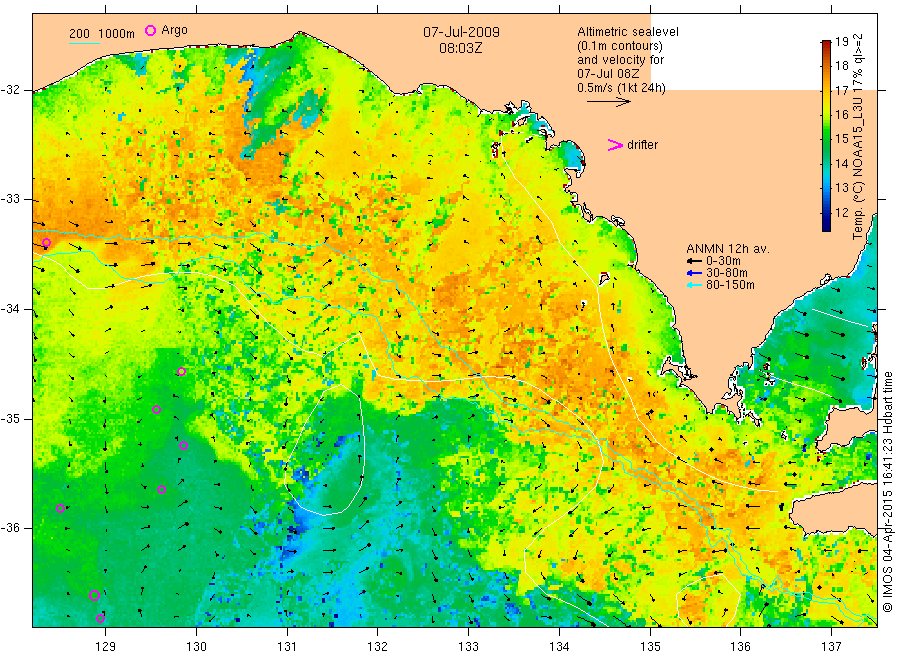
Task: Select the Argo float marker near 33.4°S, 128.4°E
Action: (46, 243)
